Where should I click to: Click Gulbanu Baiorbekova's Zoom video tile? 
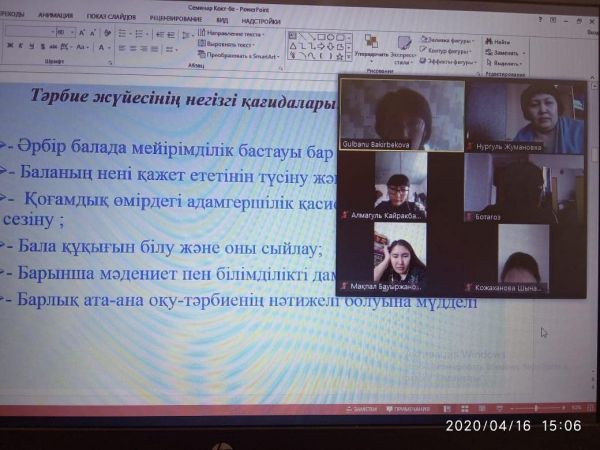click(403, 114)
